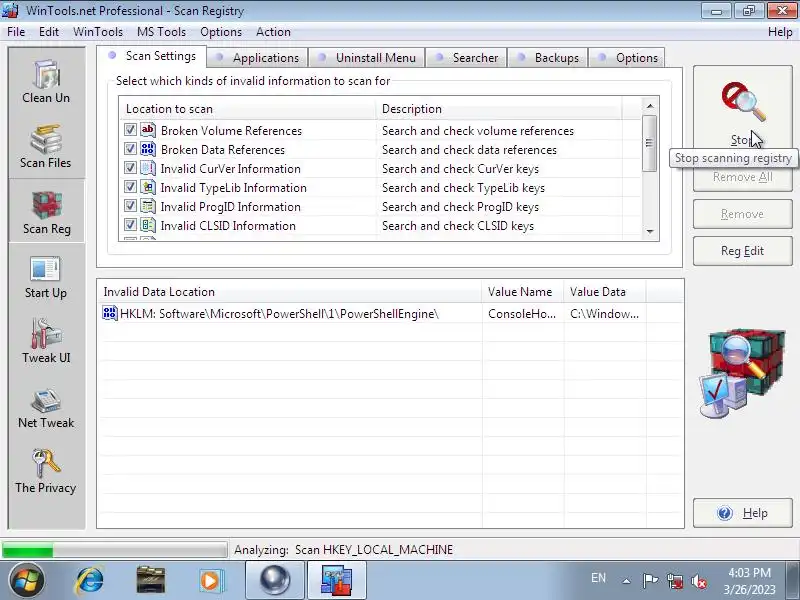Click the scan list scrollbar thumb
Viewport: 800px width, 600px height.
[x=649, y=143]
